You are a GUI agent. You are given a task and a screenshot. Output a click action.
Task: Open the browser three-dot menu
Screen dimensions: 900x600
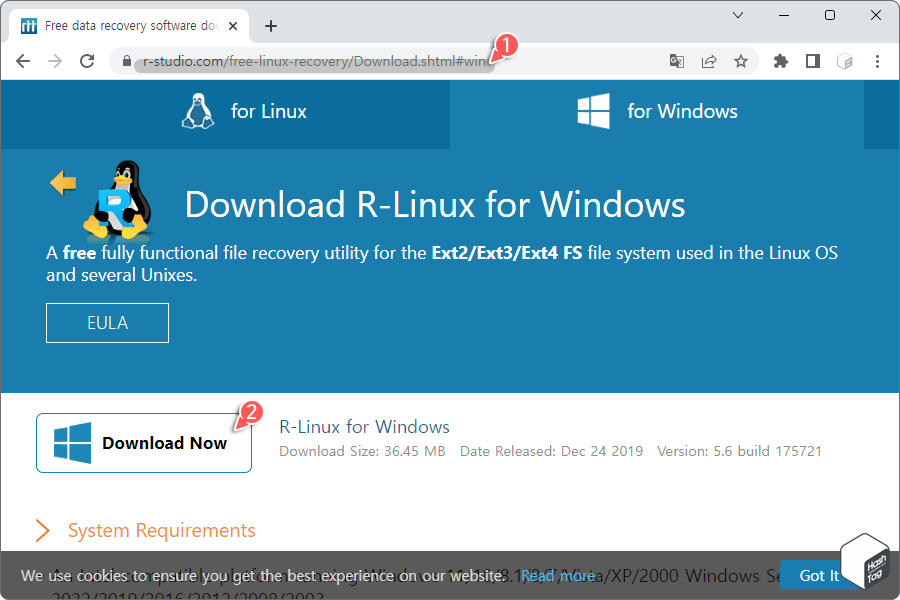pos(877,61)
